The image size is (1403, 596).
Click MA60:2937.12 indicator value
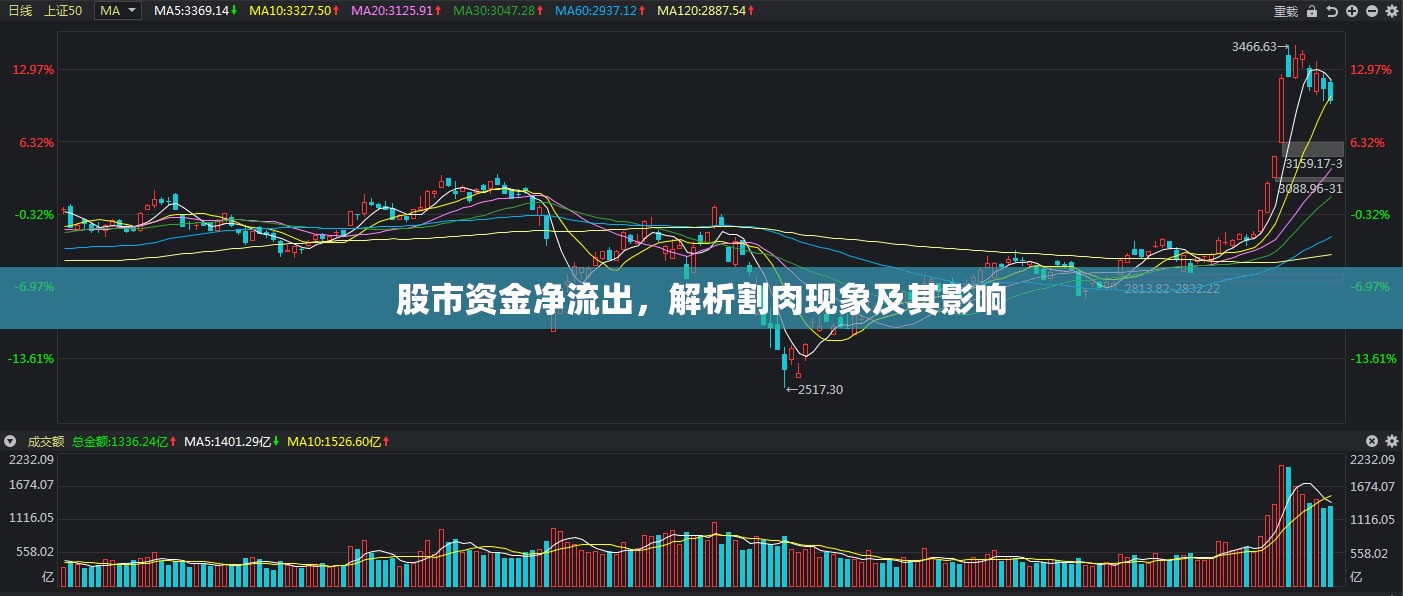click(600, 10)
